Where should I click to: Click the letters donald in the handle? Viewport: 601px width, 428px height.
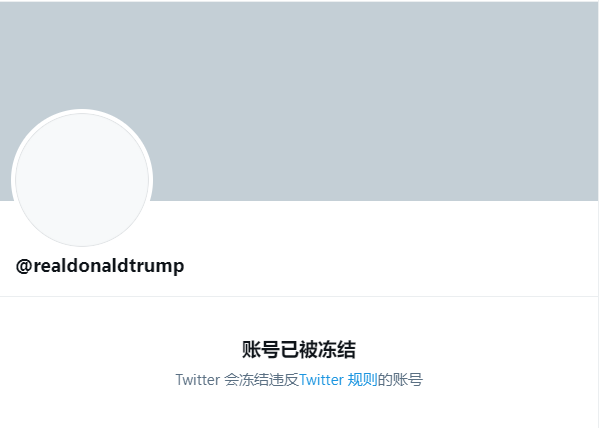(x=99, y=265)
